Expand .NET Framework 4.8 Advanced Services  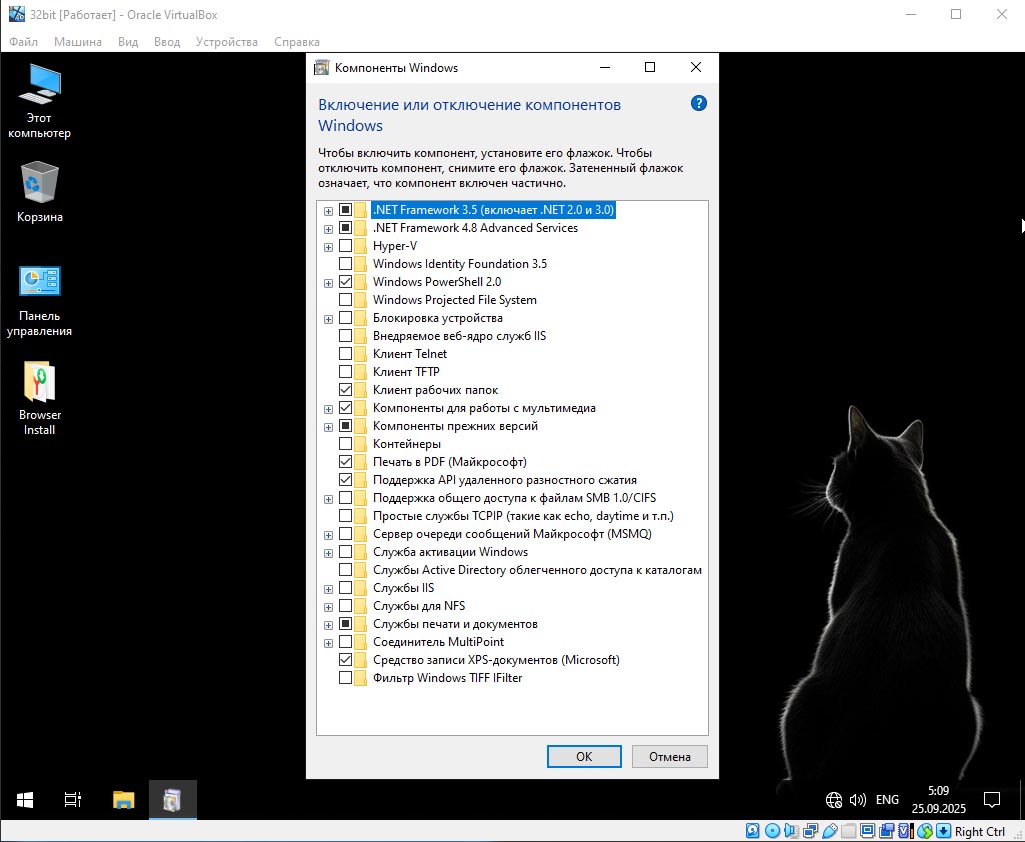328,229
